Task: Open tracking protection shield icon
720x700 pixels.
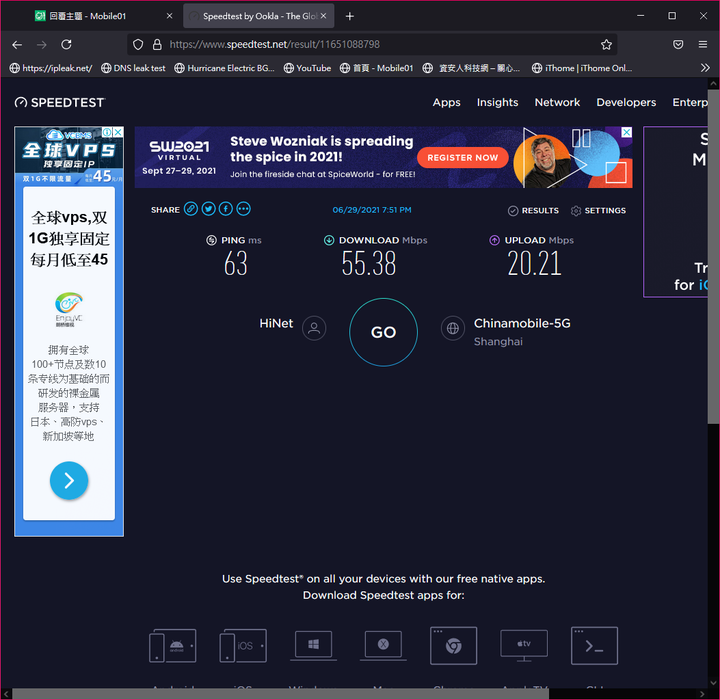Action: (x=138, y=45)
